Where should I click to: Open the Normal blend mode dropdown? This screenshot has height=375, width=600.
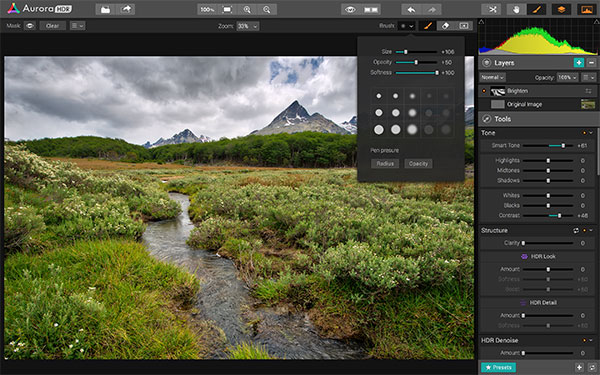pyautogui.click(x=492, y=77)
